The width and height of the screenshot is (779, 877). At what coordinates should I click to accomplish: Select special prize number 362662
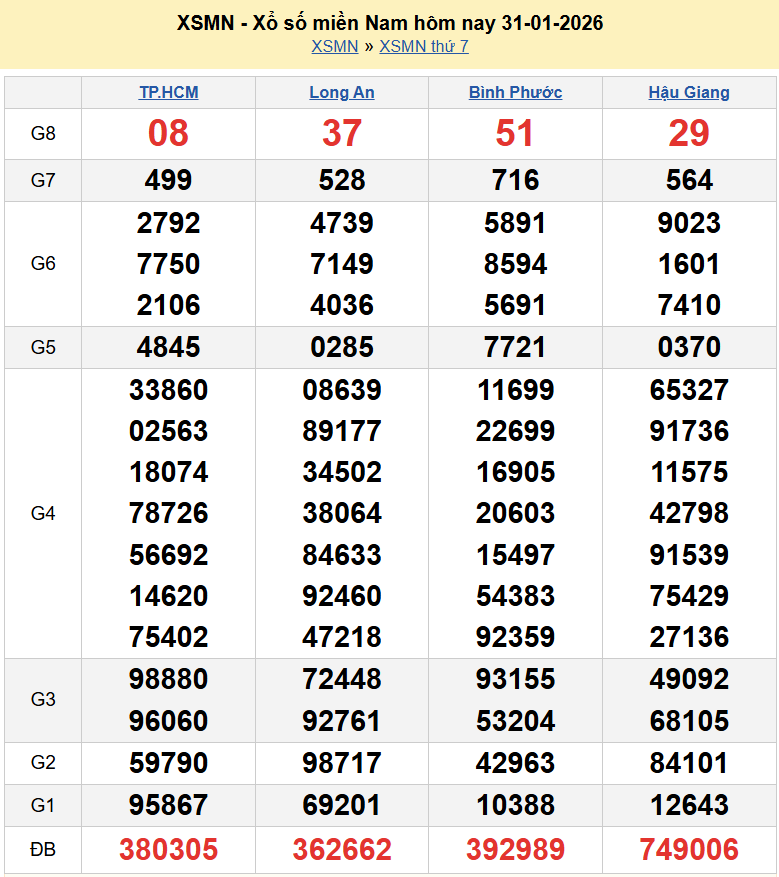(x=342, y=850)
